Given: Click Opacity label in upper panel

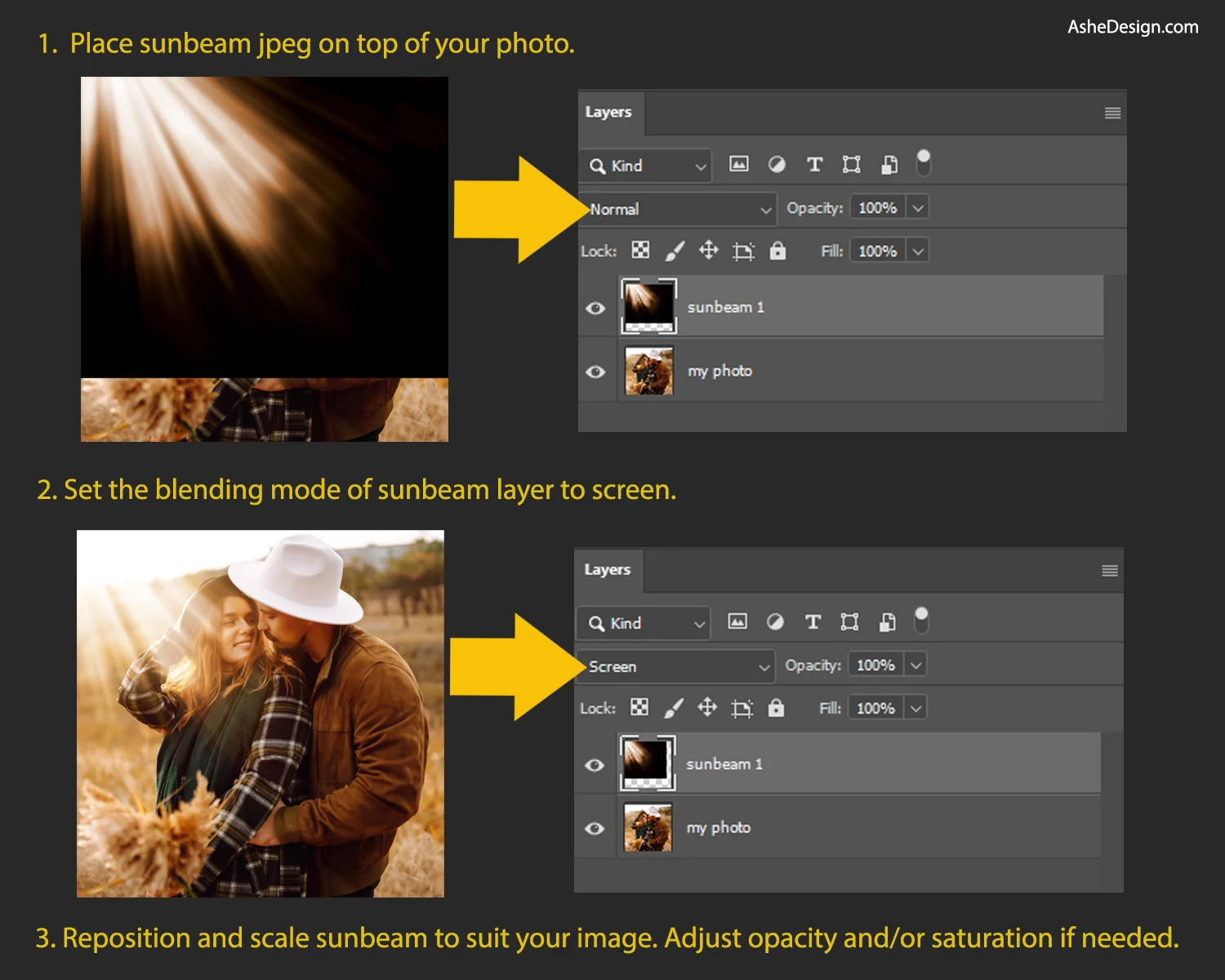Looking at the screenshot, I should coord(814,208).
